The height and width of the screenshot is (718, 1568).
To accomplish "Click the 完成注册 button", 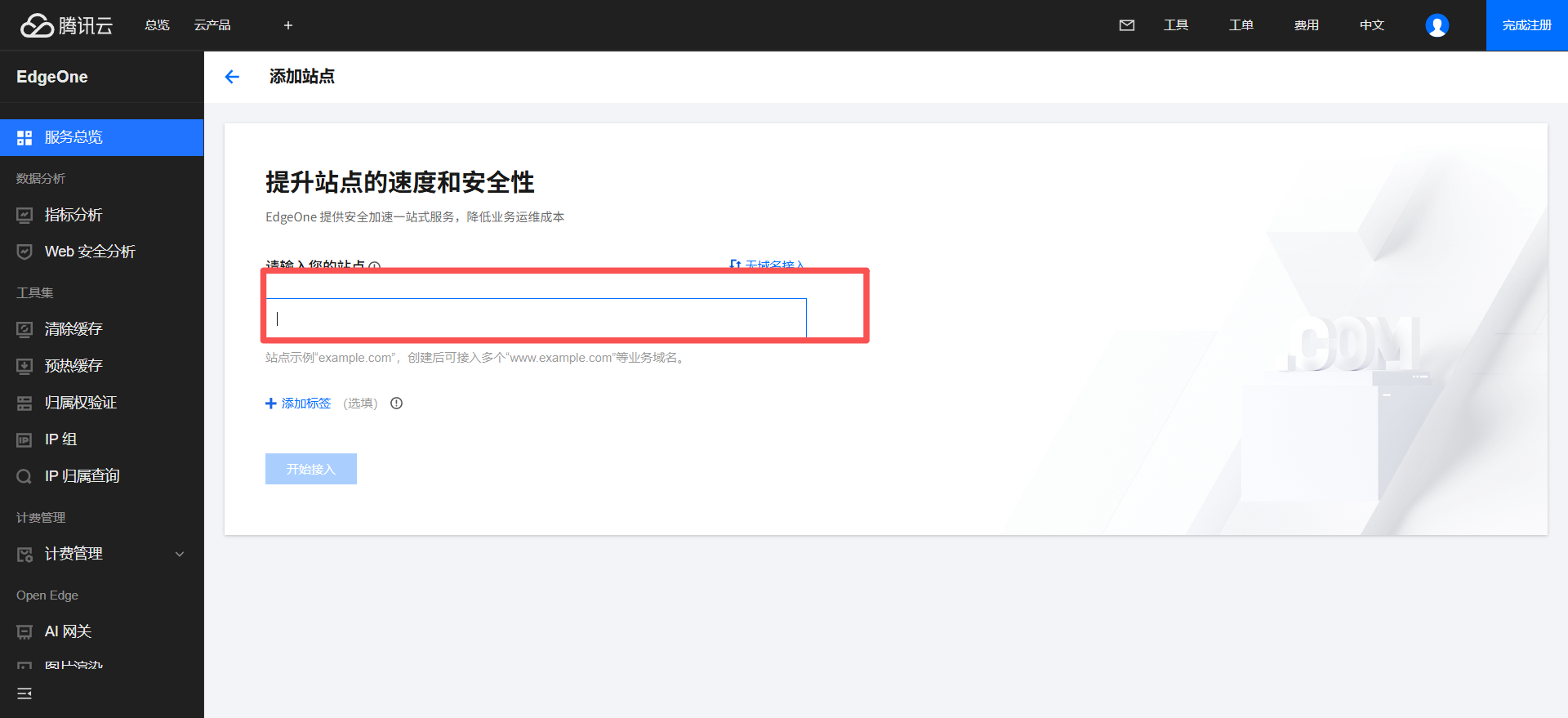I will click(1527, 25).
